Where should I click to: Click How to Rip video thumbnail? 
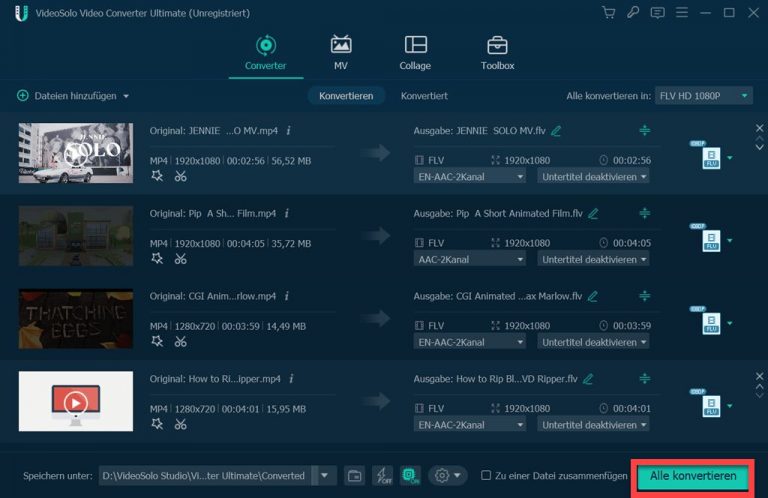click(x=76, y=401)
